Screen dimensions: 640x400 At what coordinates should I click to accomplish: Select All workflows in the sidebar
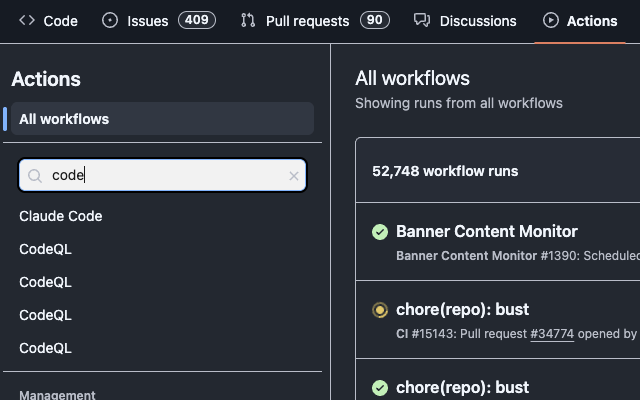point(162,119)
